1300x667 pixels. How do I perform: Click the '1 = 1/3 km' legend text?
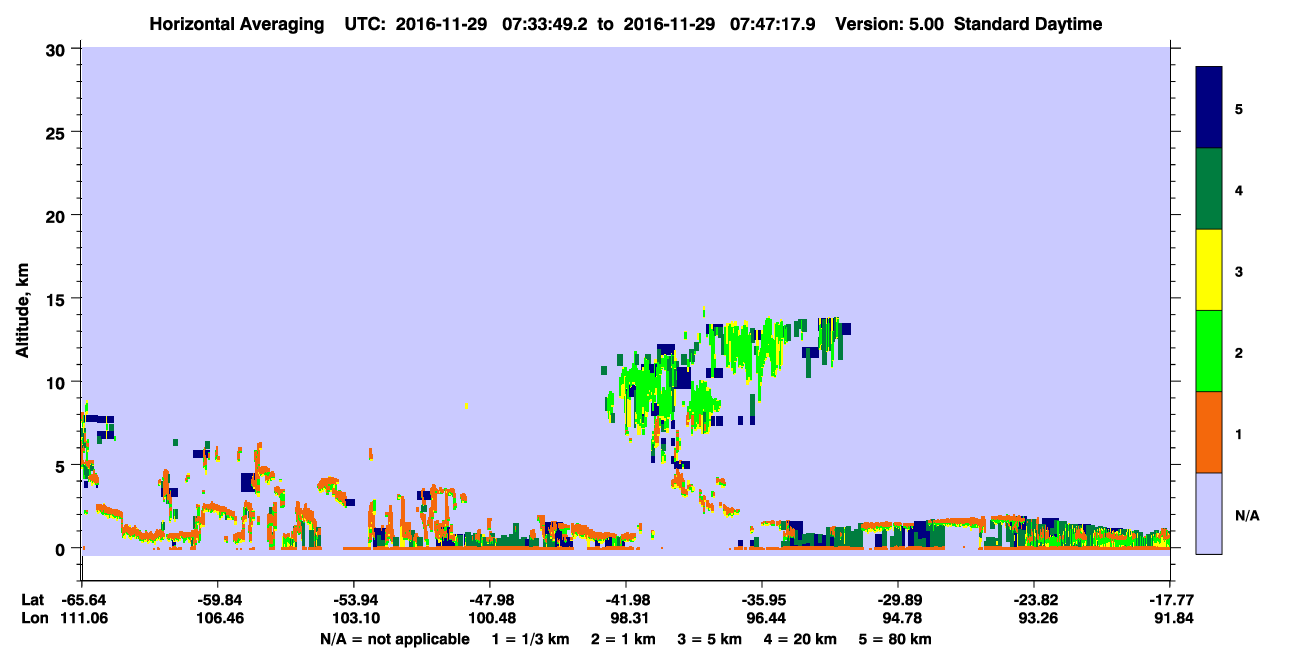click(529, 639)
